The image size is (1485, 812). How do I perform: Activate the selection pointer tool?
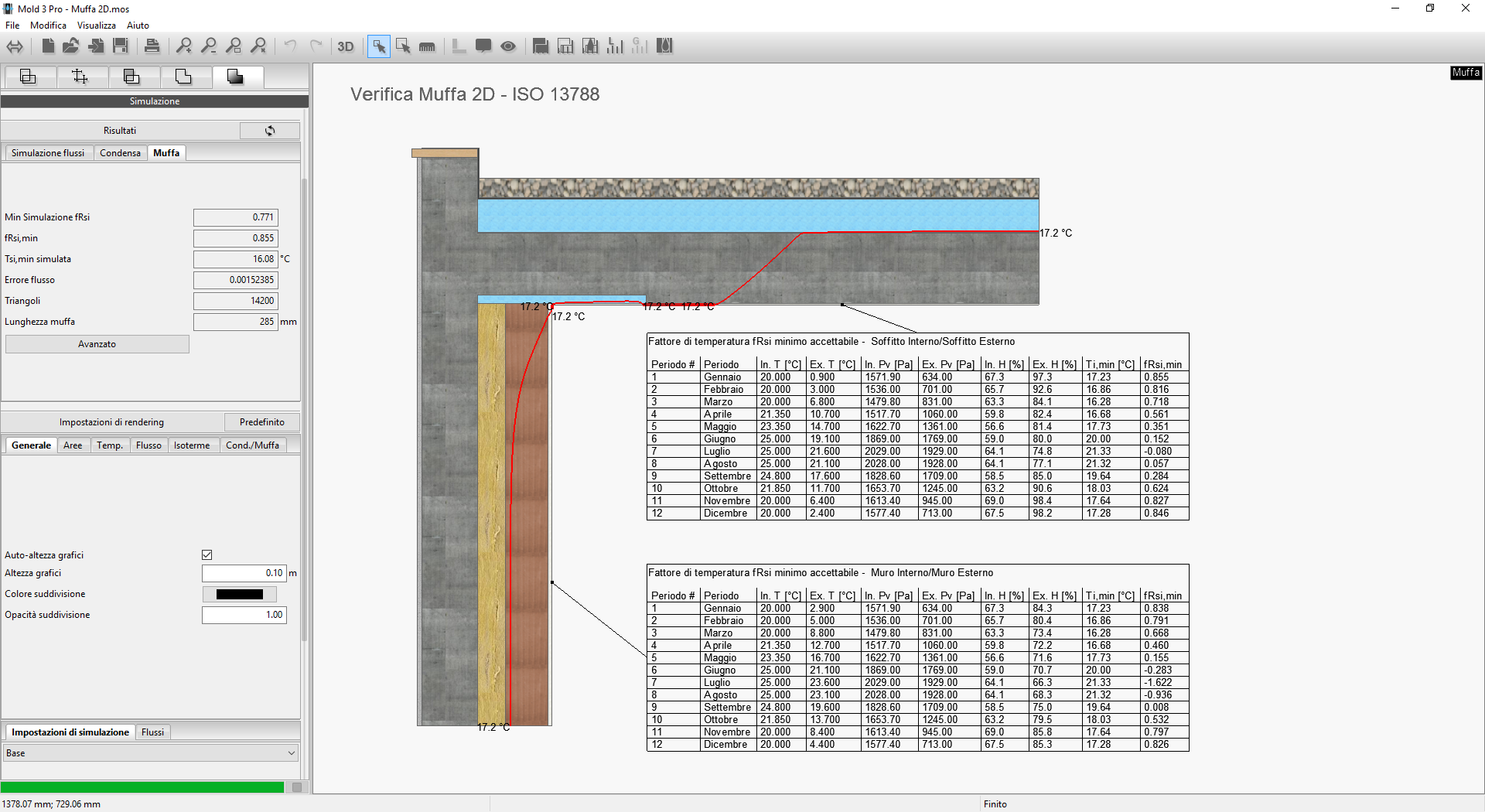378,46
